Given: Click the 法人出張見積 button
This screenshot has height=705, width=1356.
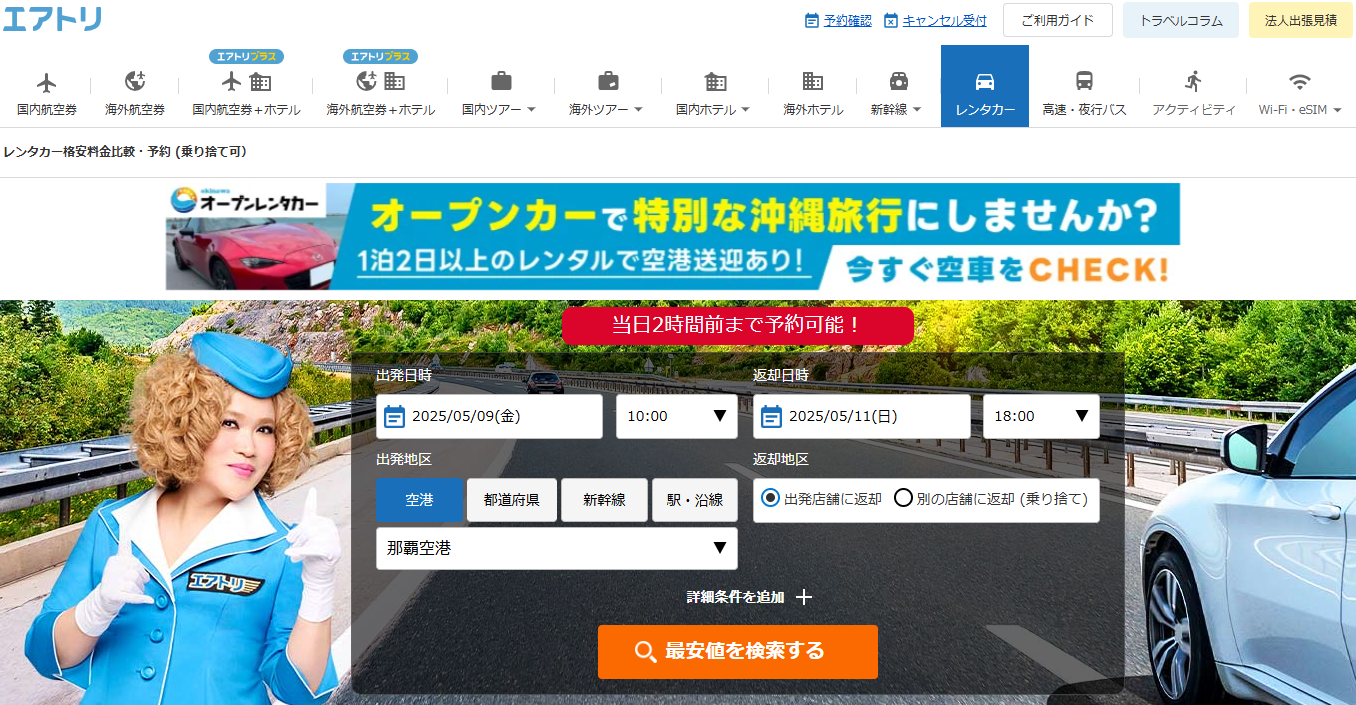Looking at the screenshot, I should pyautogui.click(x=1301, y=20).
